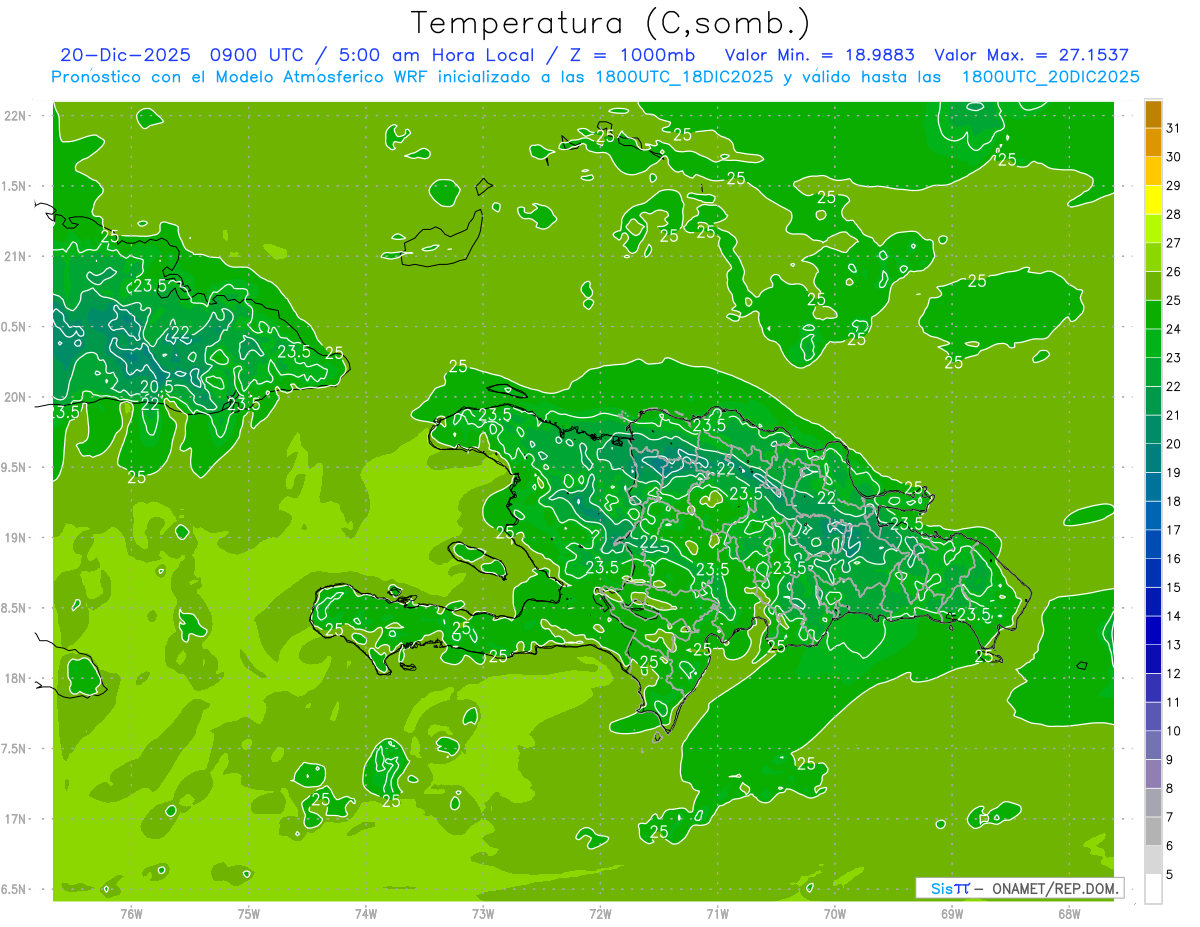1200x927 pixels.
Task: Click the purple colorbar segment between 9 and 10
Action: pos(1153,745)
